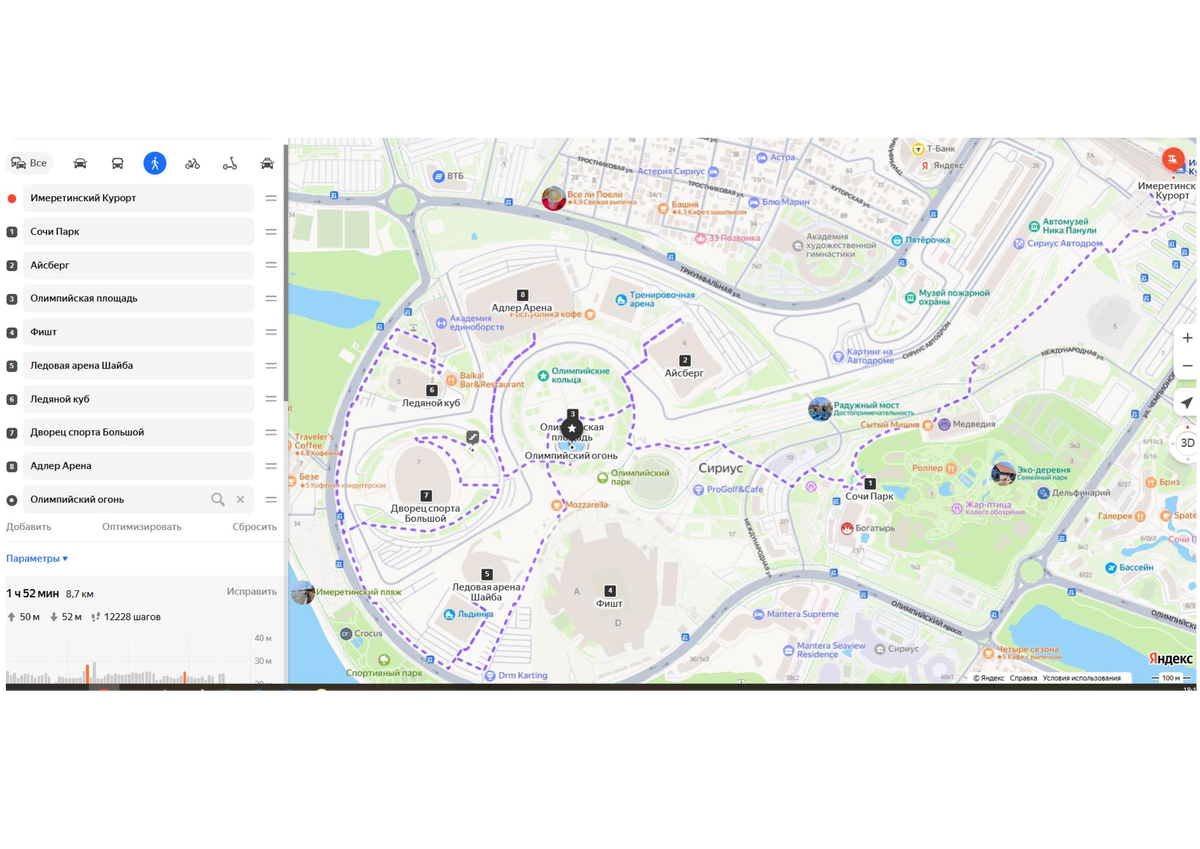Click the Дельфинарий map icon
The image size is (1200, 849).
pyautogui.click(x=1044, y=493)
